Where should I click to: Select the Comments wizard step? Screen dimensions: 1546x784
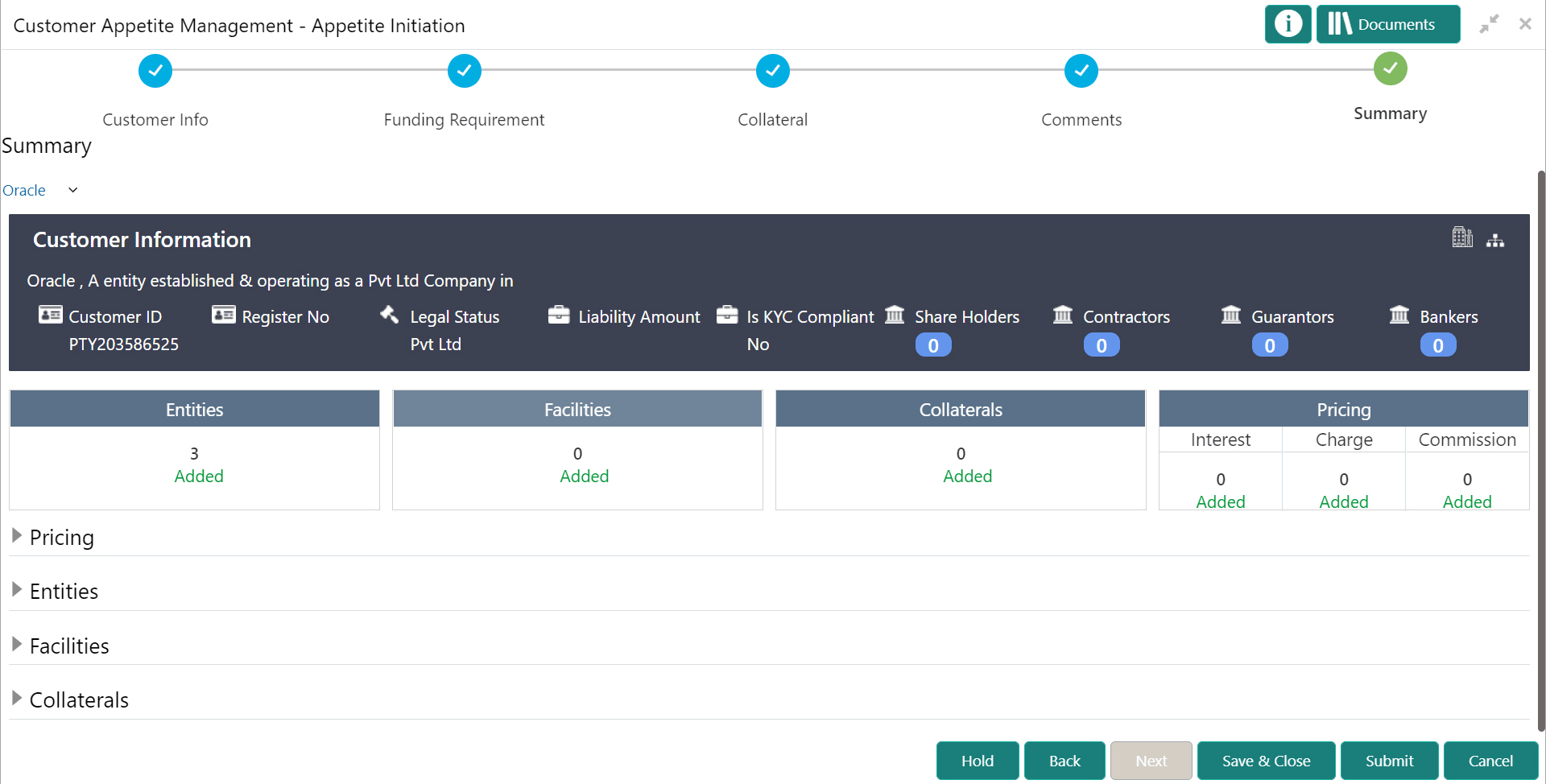(x=1081, y=71)
